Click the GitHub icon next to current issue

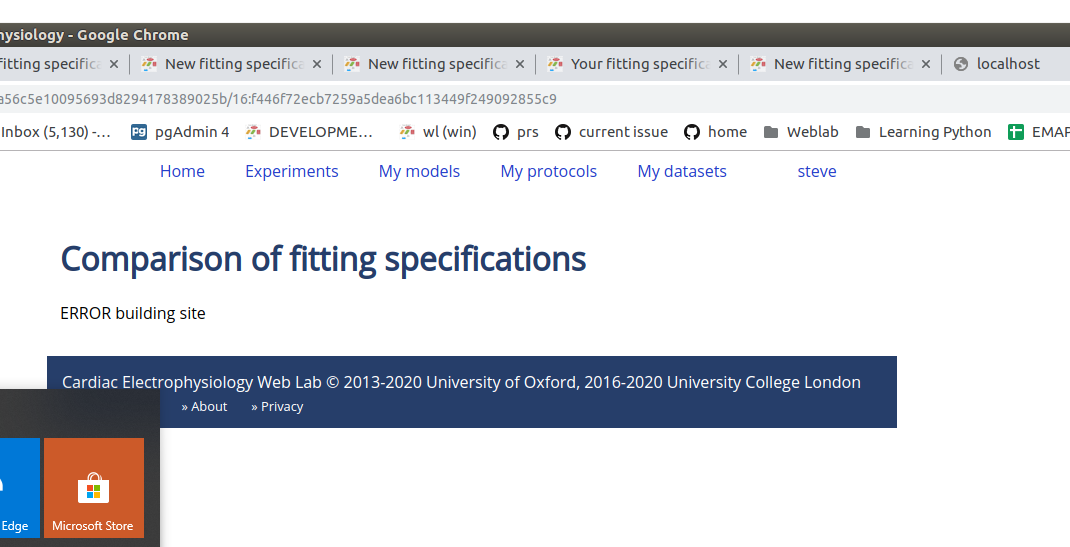563,132
